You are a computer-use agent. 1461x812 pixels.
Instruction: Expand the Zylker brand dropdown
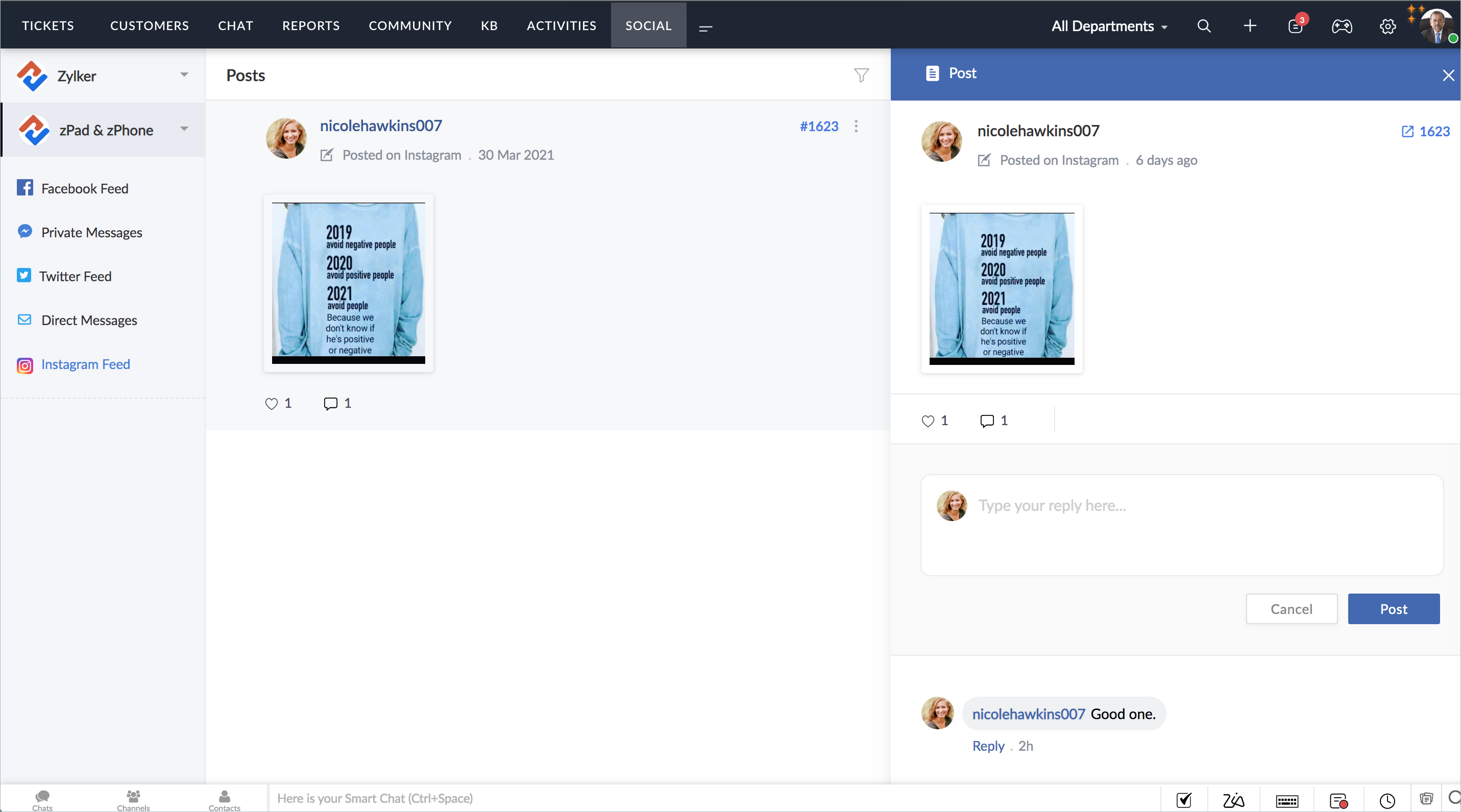tap(184, 75)
